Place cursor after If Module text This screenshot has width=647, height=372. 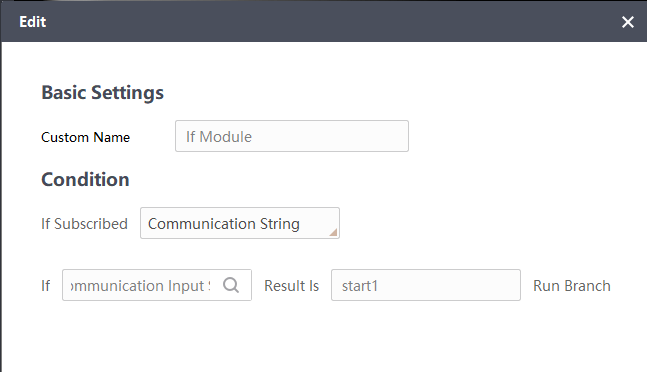253,137
